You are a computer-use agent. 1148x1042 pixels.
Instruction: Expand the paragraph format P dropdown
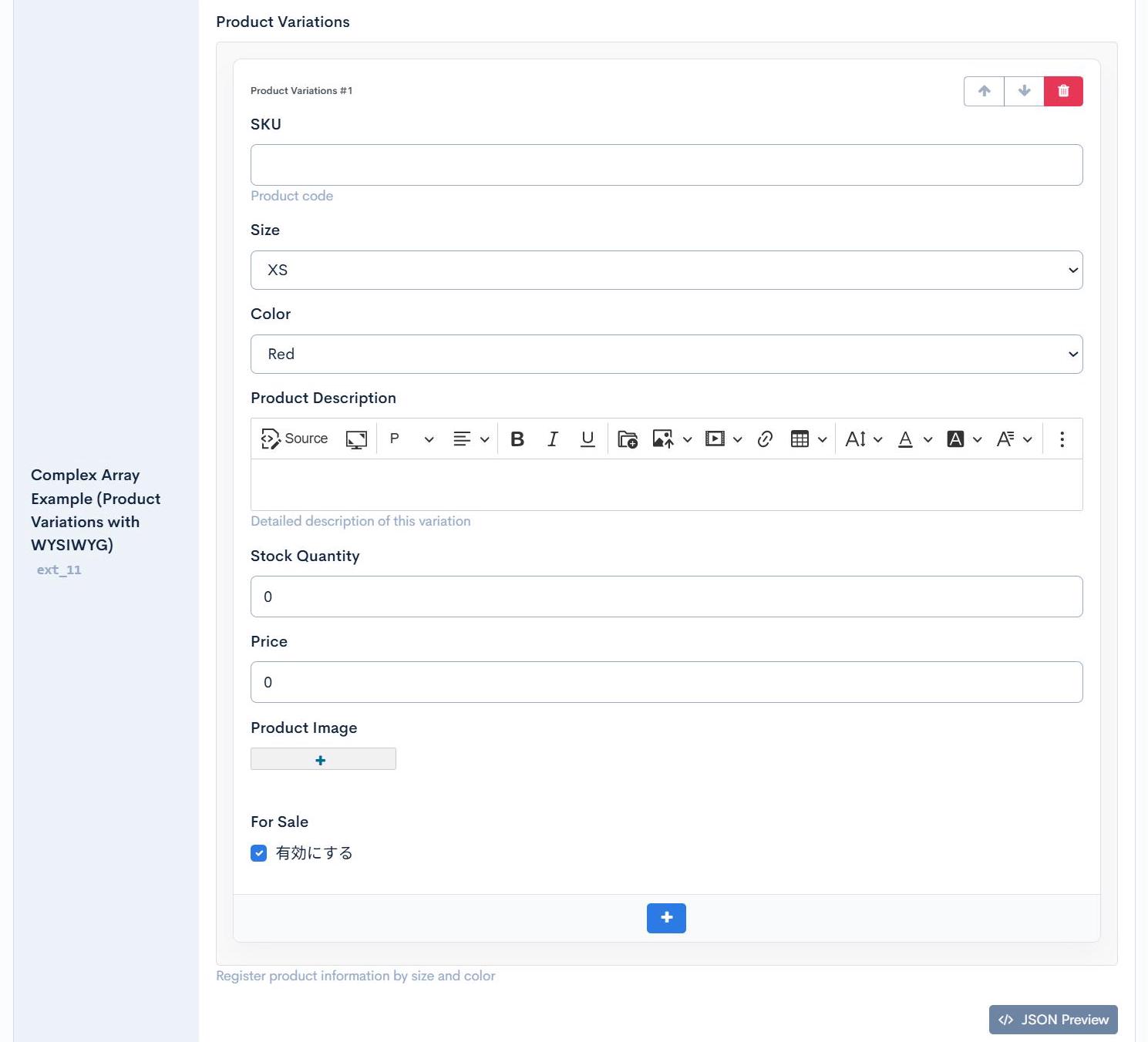click(411, 439)
